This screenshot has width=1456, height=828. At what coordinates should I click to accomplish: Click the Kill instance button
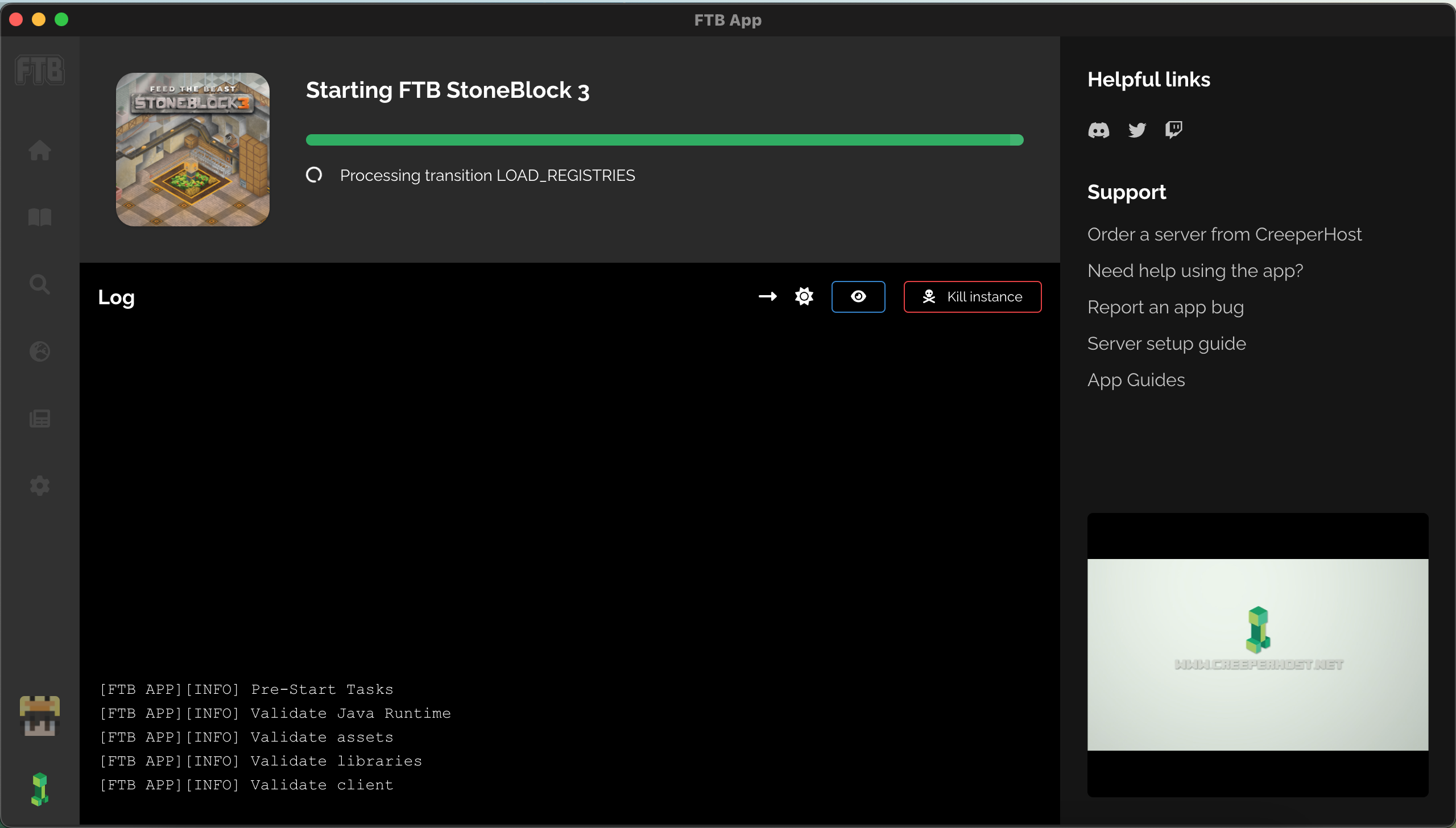pos(973,296)
